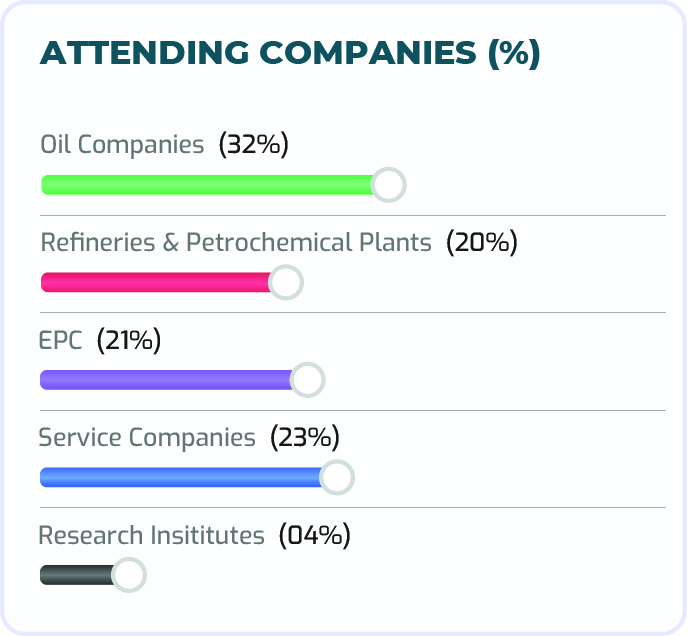
Task: Click the dark gray Research bar
Action: coord(76,575)
